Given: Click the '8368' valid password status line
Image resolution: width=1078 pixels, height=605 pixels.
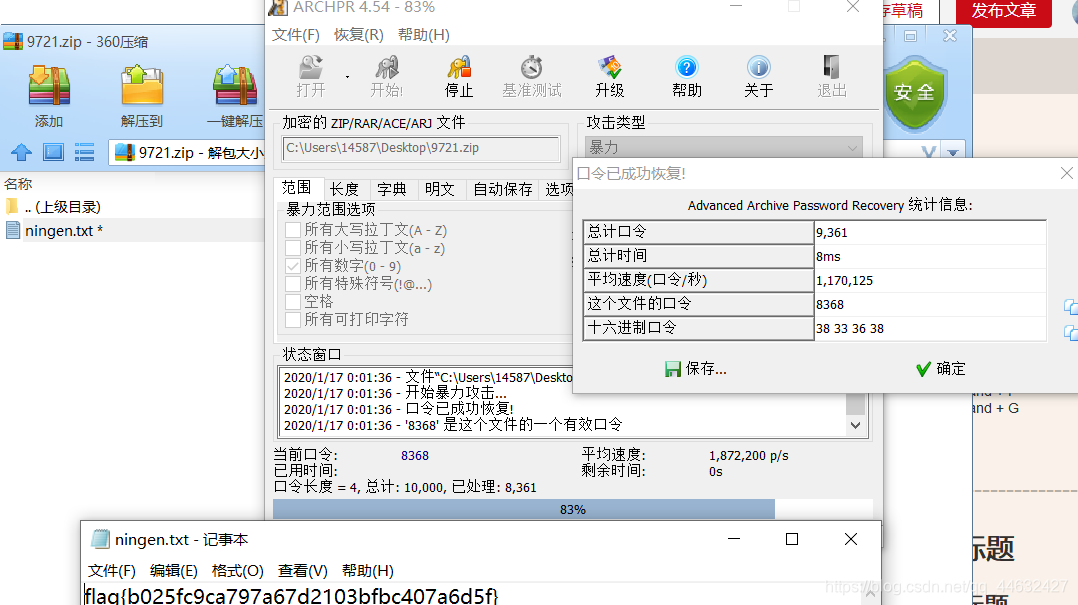Looking at the screenshot, I should [x=453, y=425].
